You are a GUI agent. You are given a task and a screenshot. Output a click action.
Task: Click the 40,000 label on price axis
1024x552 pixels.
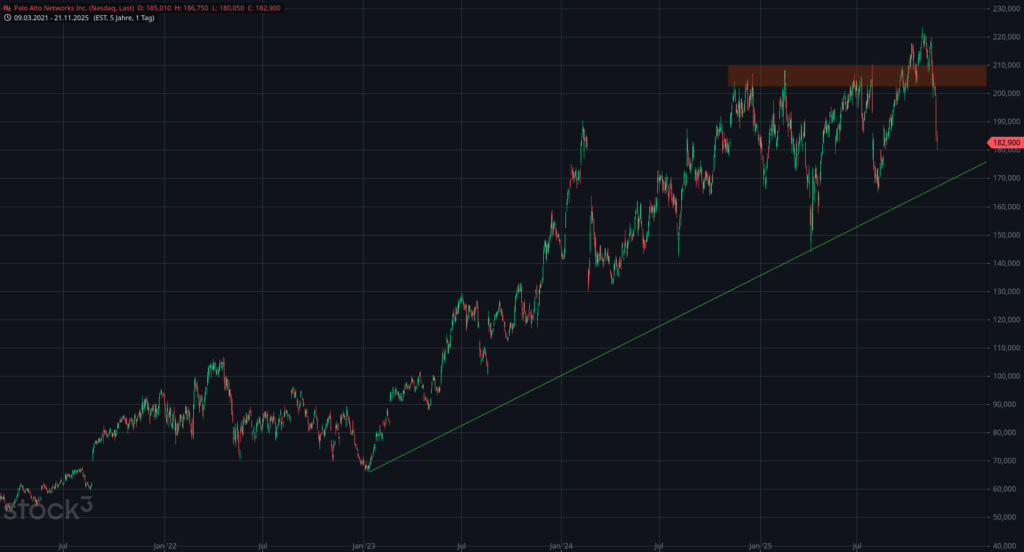1005,545
